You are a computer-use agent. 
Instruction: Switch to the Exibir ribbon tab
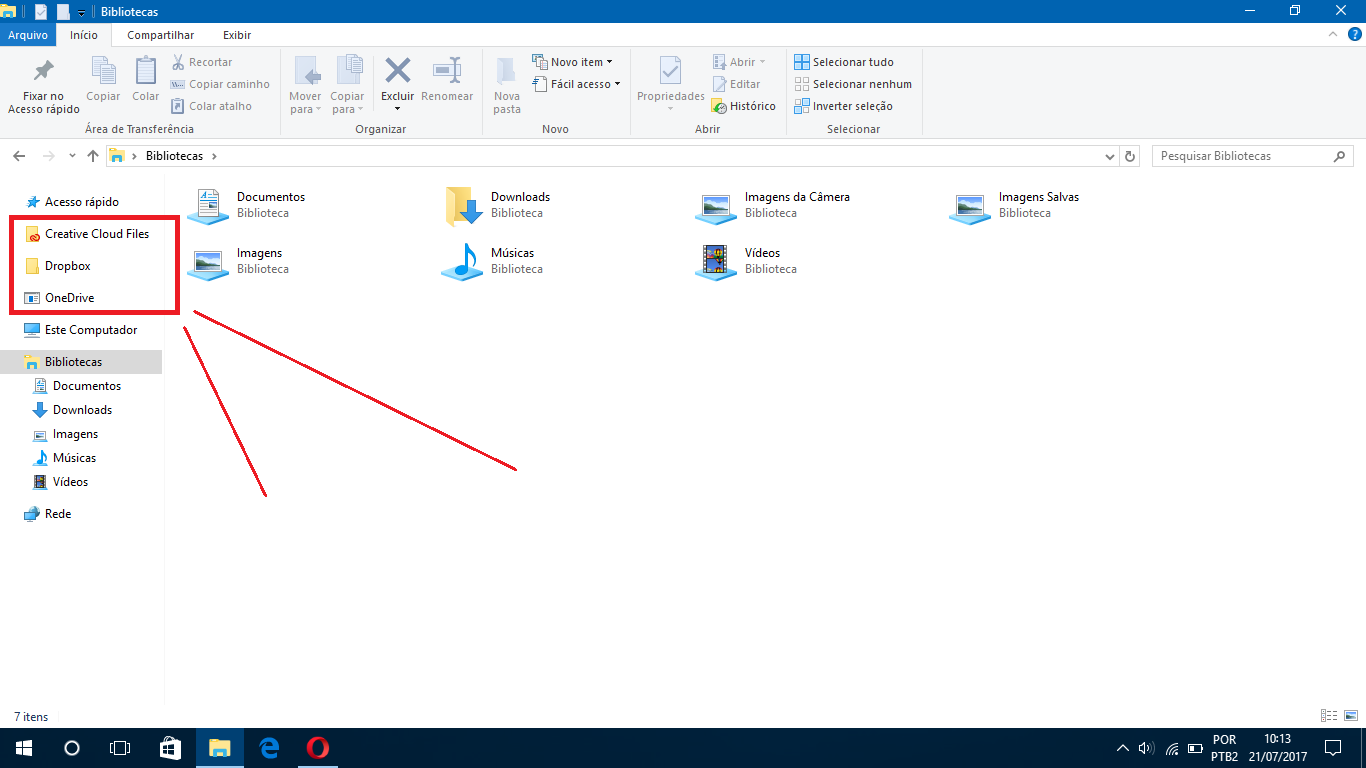coord(237,35)
